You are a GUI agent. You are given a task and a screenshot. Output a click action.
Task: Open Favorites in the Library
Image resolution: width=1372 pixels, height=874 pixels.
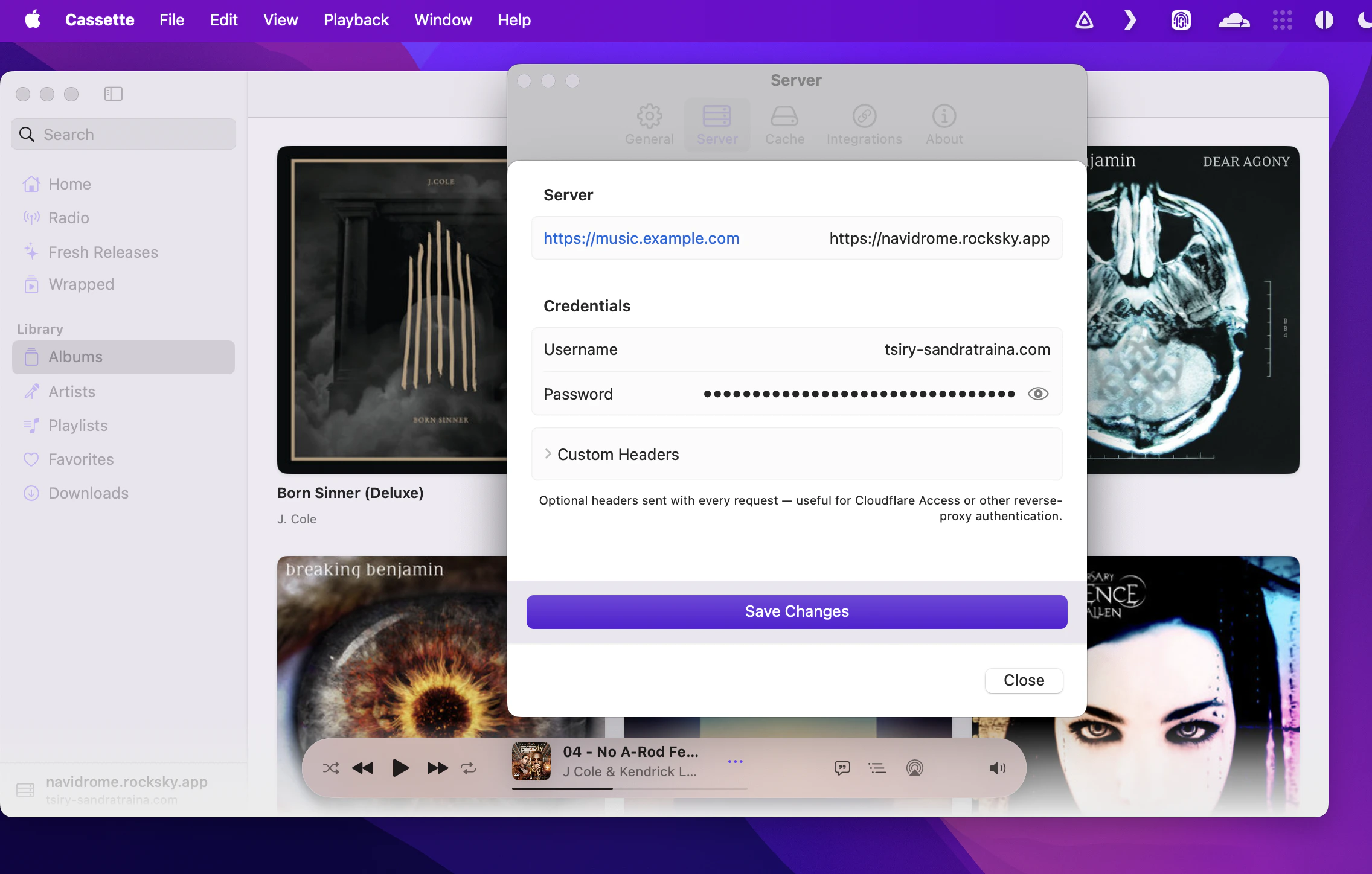[123, 459]
